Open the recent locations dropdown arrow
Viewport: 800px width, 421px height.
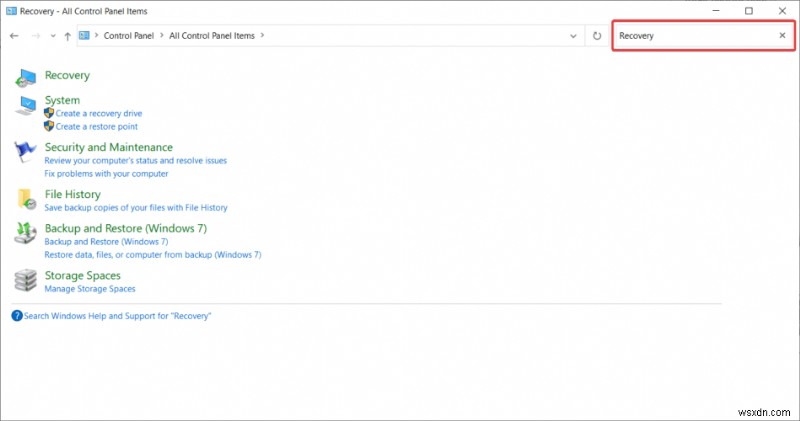pos(53,36)
